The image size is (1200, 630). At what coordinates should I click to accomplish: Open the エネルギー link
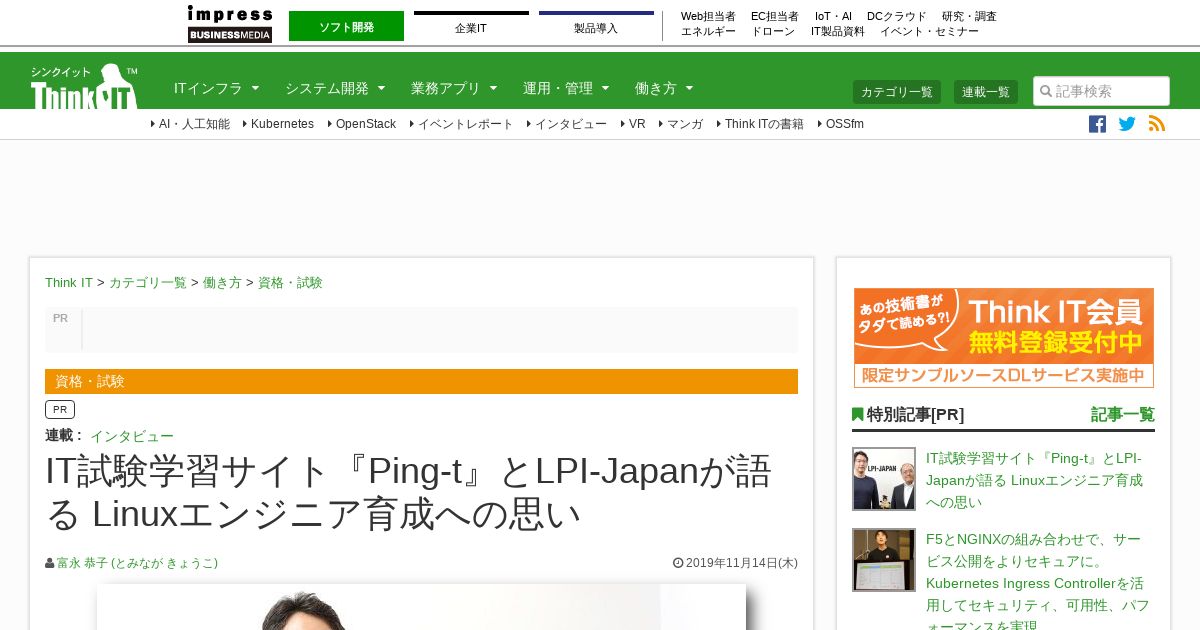[708, 31]
